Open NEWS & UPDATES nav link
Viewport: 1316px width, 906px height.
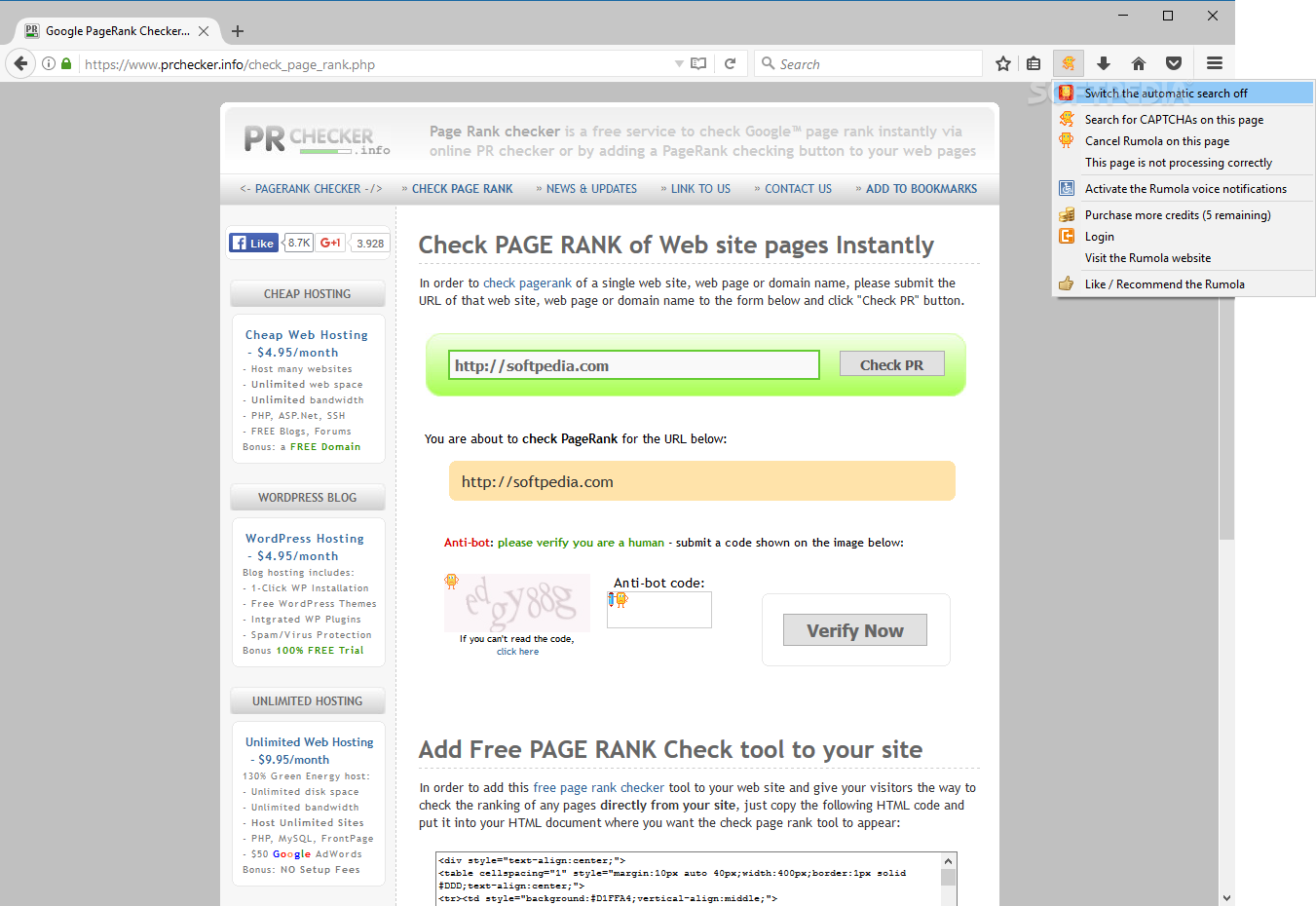591,189
